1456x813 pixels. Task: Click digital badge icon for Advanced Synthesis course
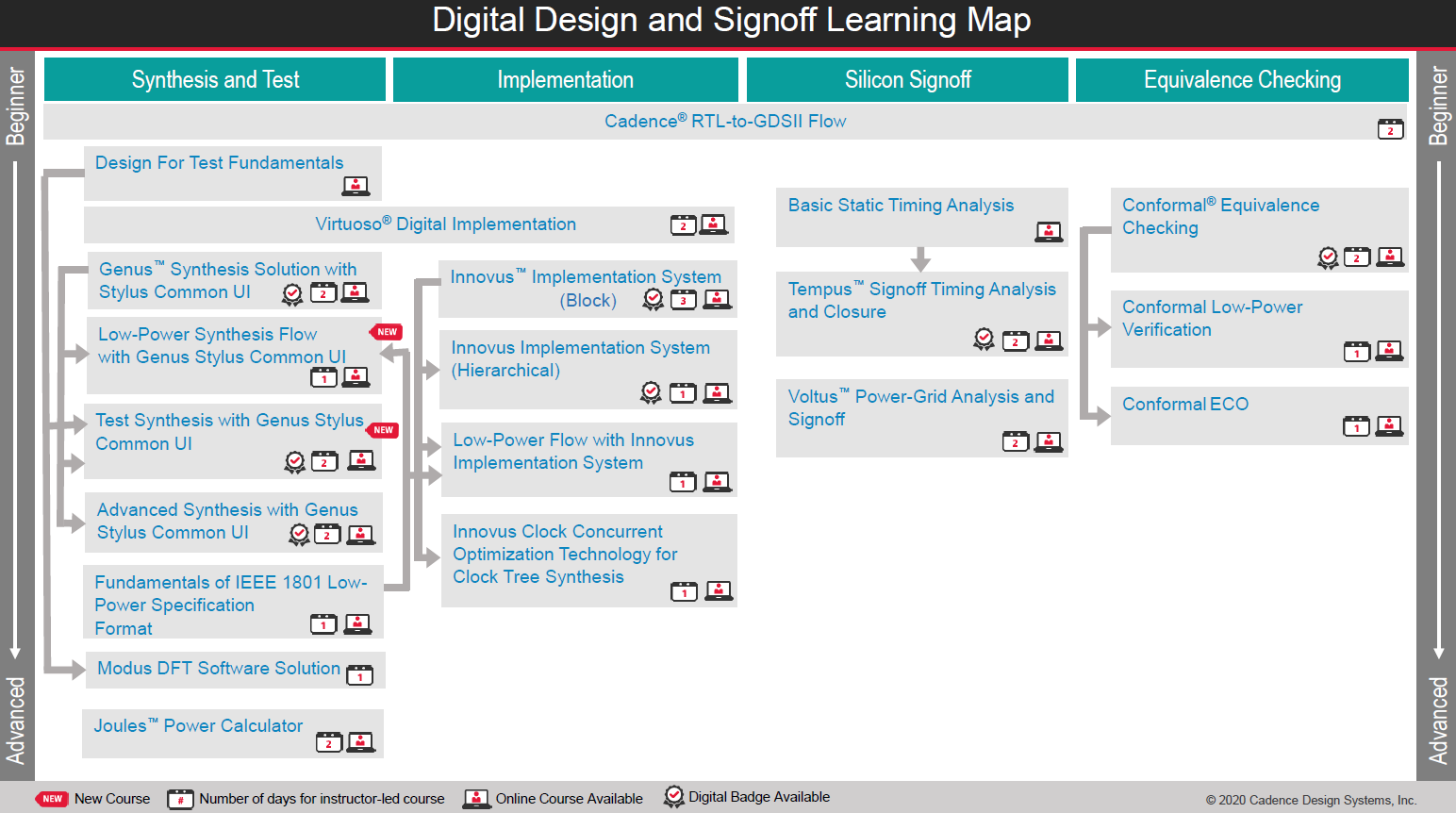(x=299, y=535)
